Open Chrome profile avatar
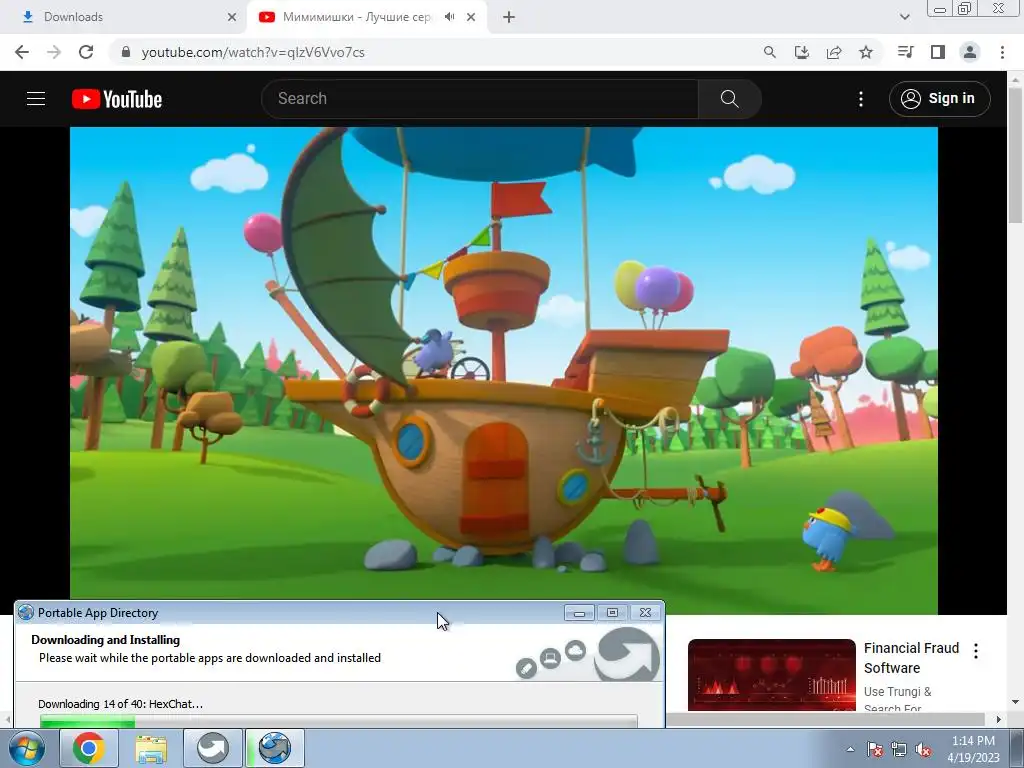The image size is (1024, 768). coord(970,52)
